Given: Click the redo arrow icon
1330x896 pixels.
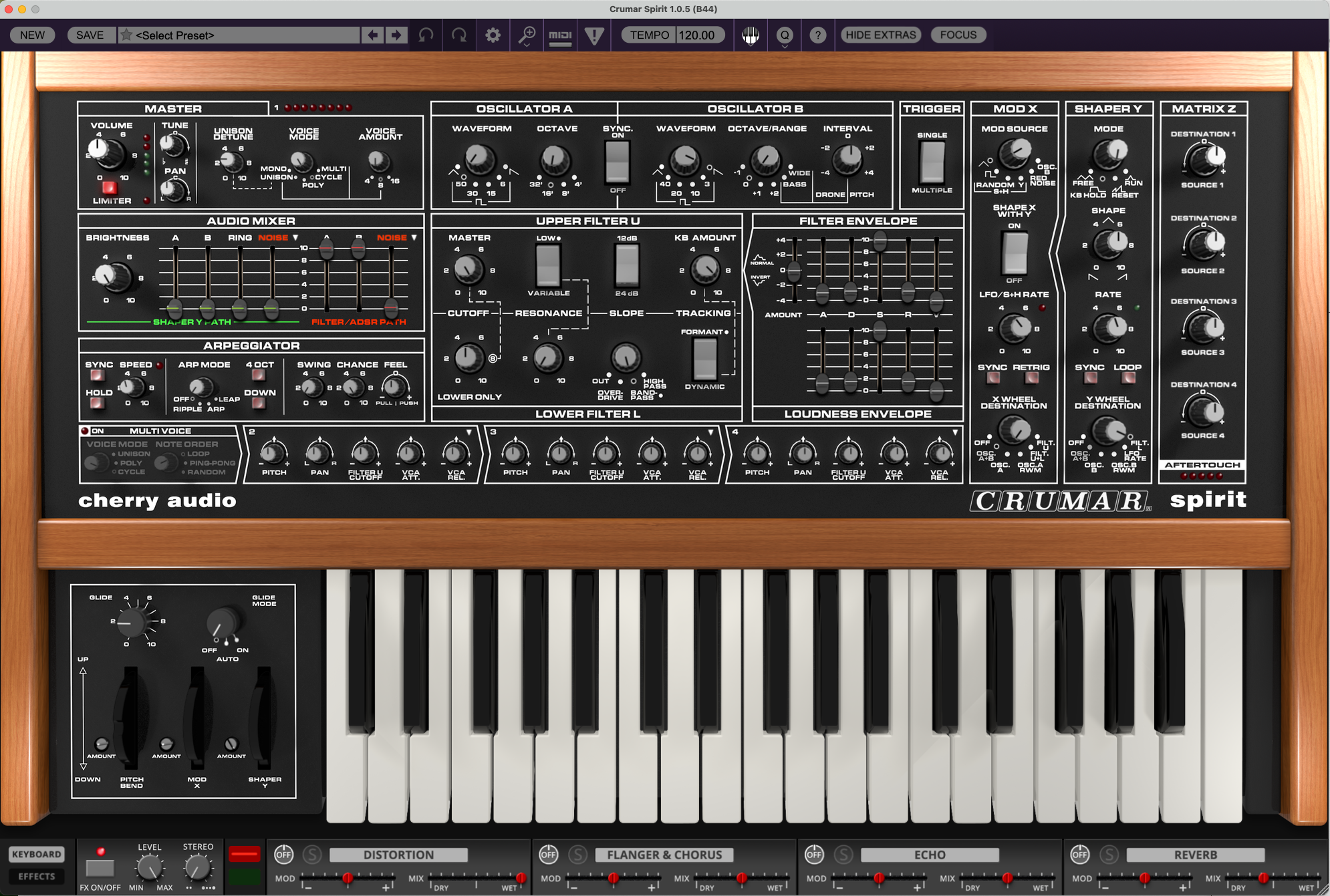Looking at the screenshot, I should 459,35.
